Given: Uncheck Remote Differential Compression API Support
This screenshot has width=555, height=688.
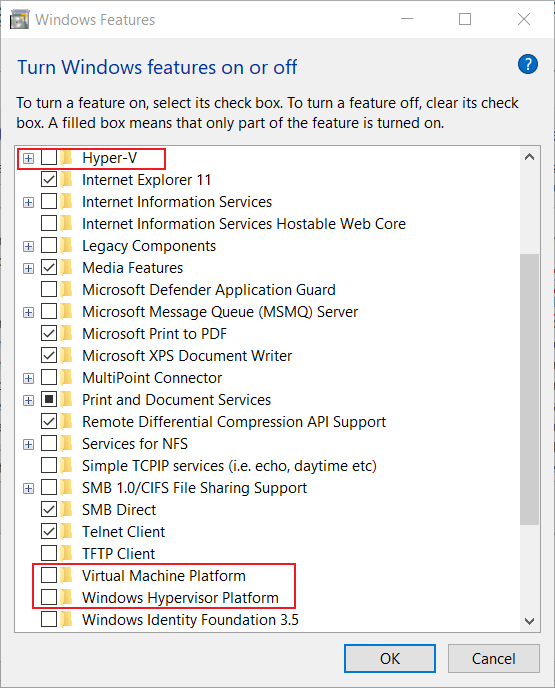Looking at the screenshot, I should tap(49, 421).
